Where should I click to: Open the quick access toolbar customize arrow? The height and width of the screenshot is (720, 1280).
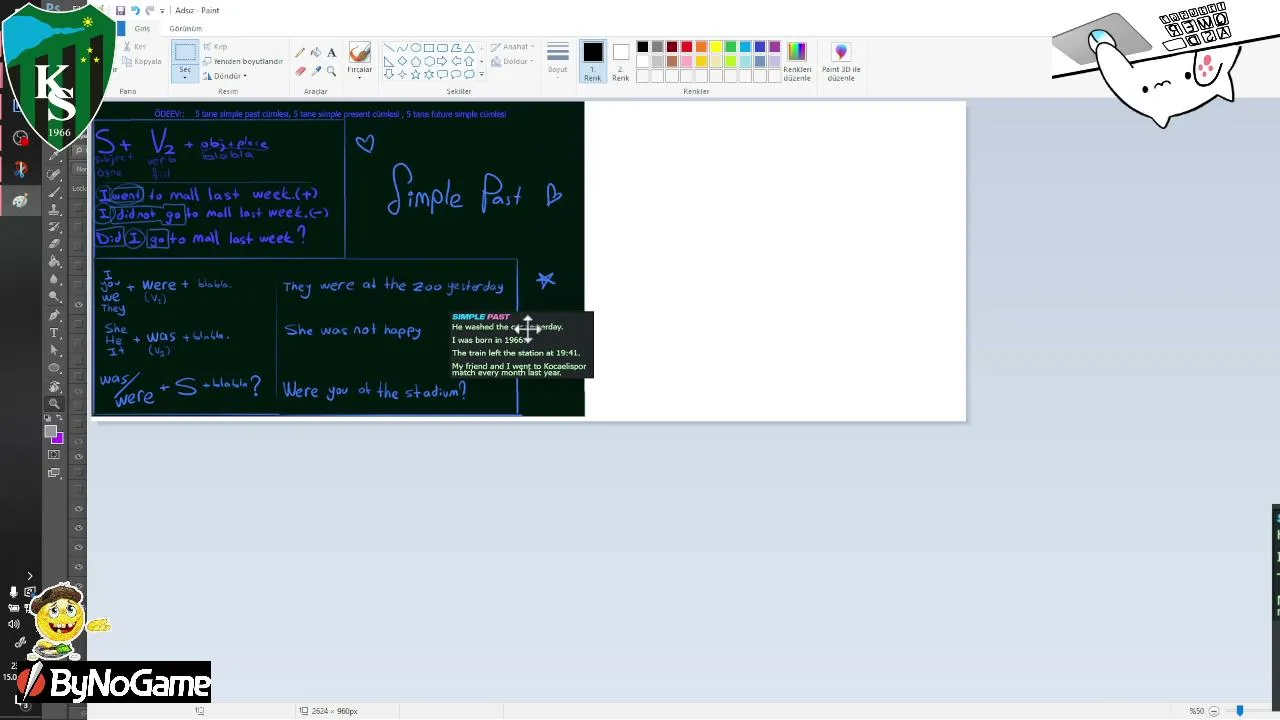click(x=162, y=11)
